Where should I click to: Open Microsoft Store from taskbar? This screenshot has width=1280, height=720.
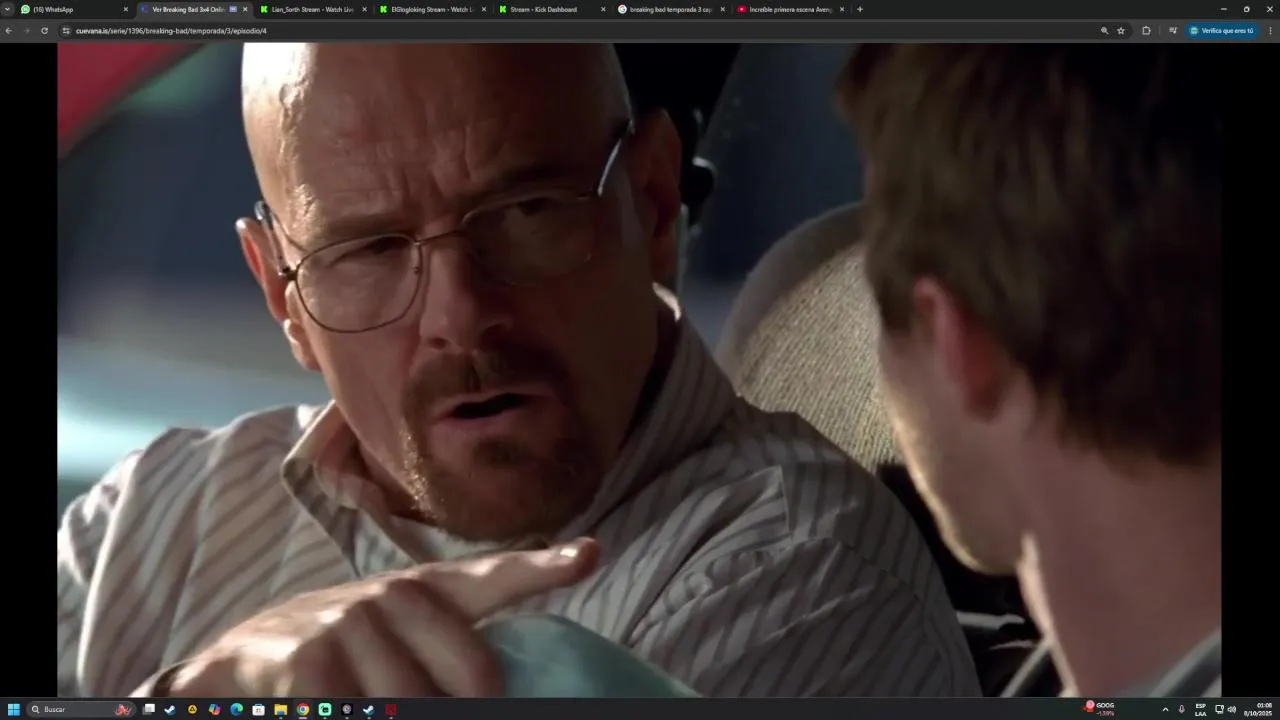point(258,710)
